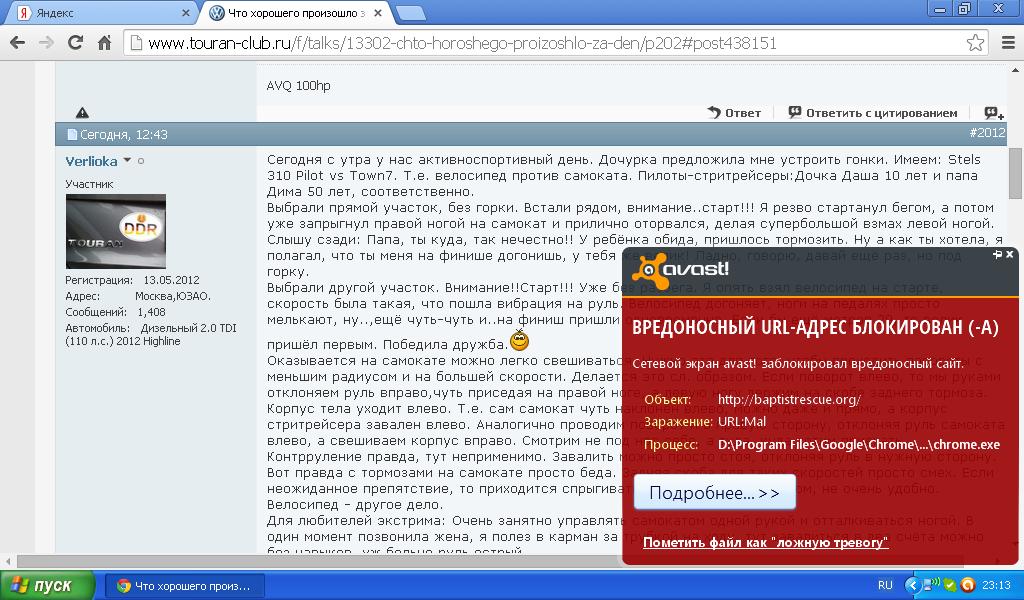Screen dimensions: 1024x600
Task: Expand hidden tray icons with the arrow
Action: [x=912, y=585]
